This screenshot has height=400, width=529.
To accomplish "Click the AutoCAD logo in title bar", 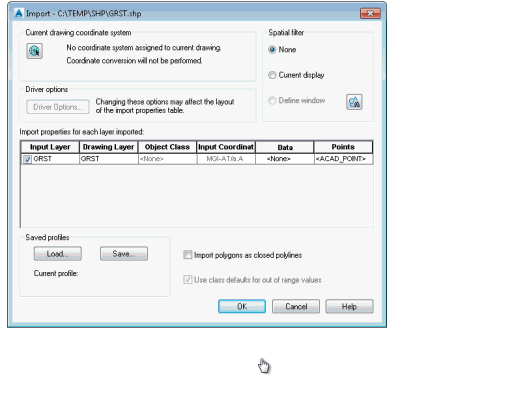I will 19,13.
